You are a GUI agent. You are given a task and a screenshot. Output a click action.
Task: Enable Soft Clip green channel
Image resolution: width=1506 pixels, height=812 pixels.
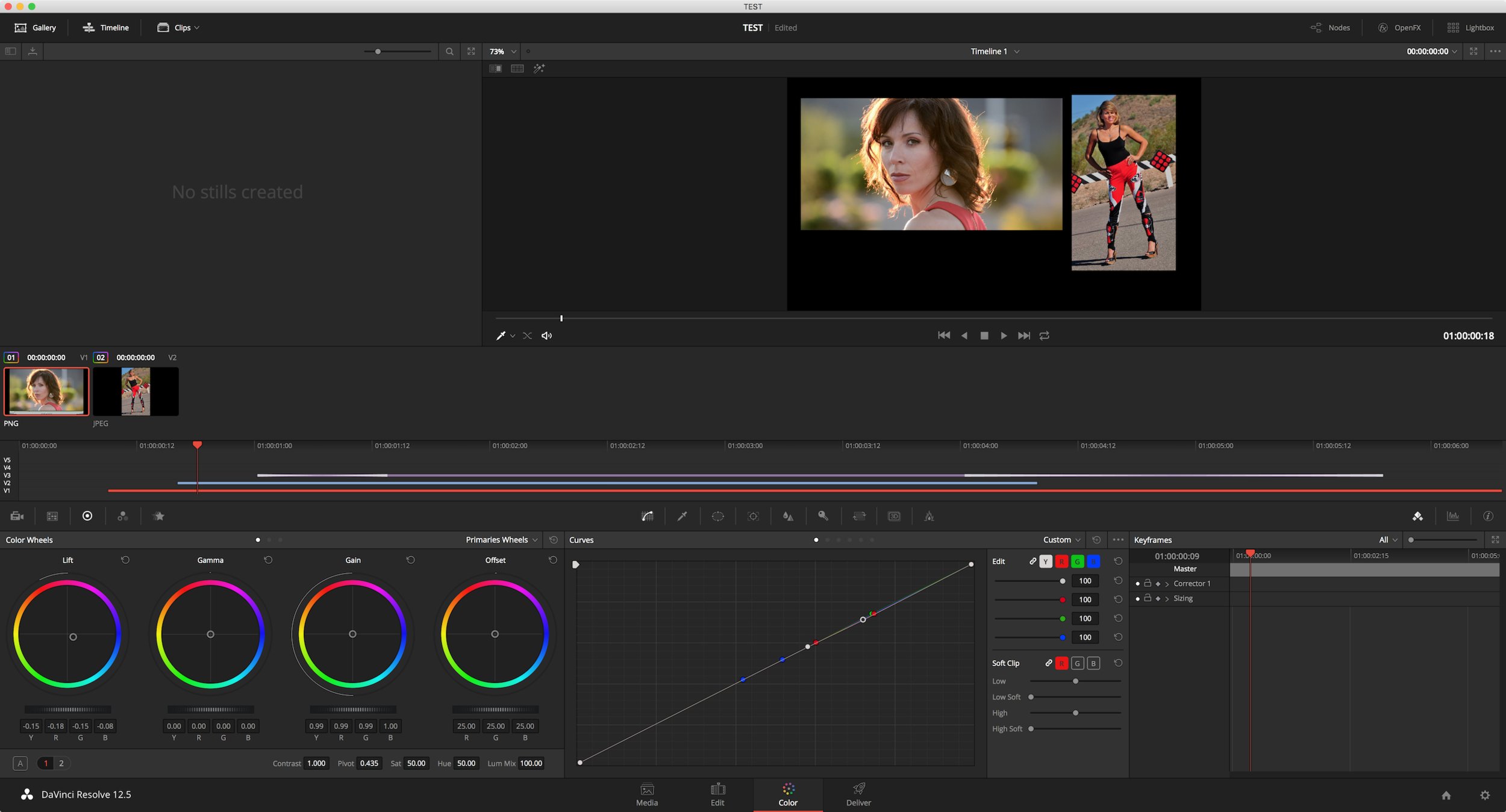click(1077, 663)
